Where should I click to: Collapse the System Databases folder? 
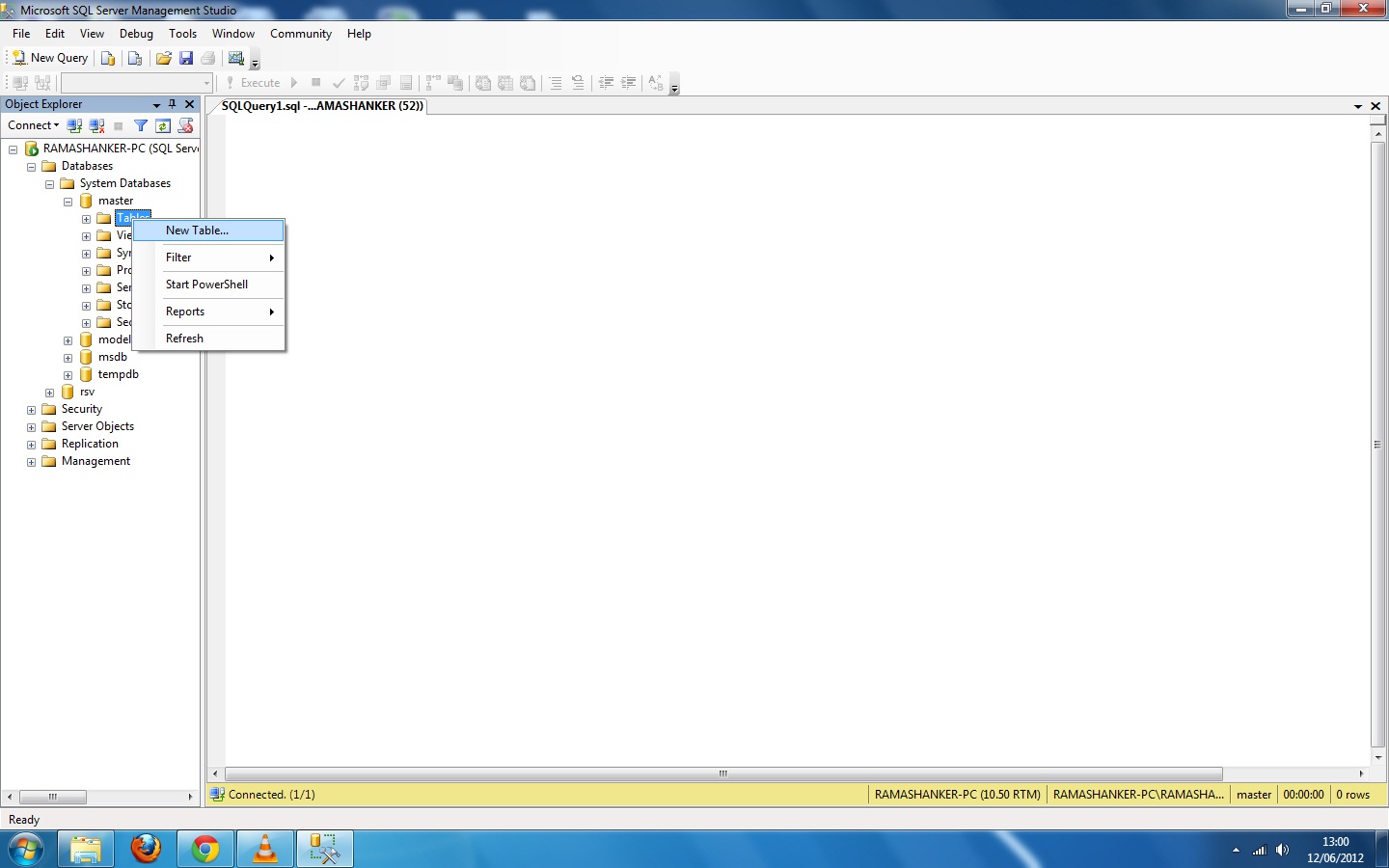[49, 184]
